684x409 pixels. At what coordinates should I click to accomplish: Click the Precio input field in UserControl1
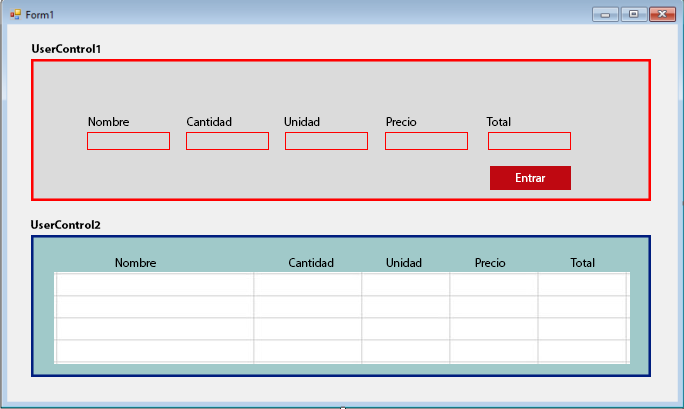coord(426,141)
